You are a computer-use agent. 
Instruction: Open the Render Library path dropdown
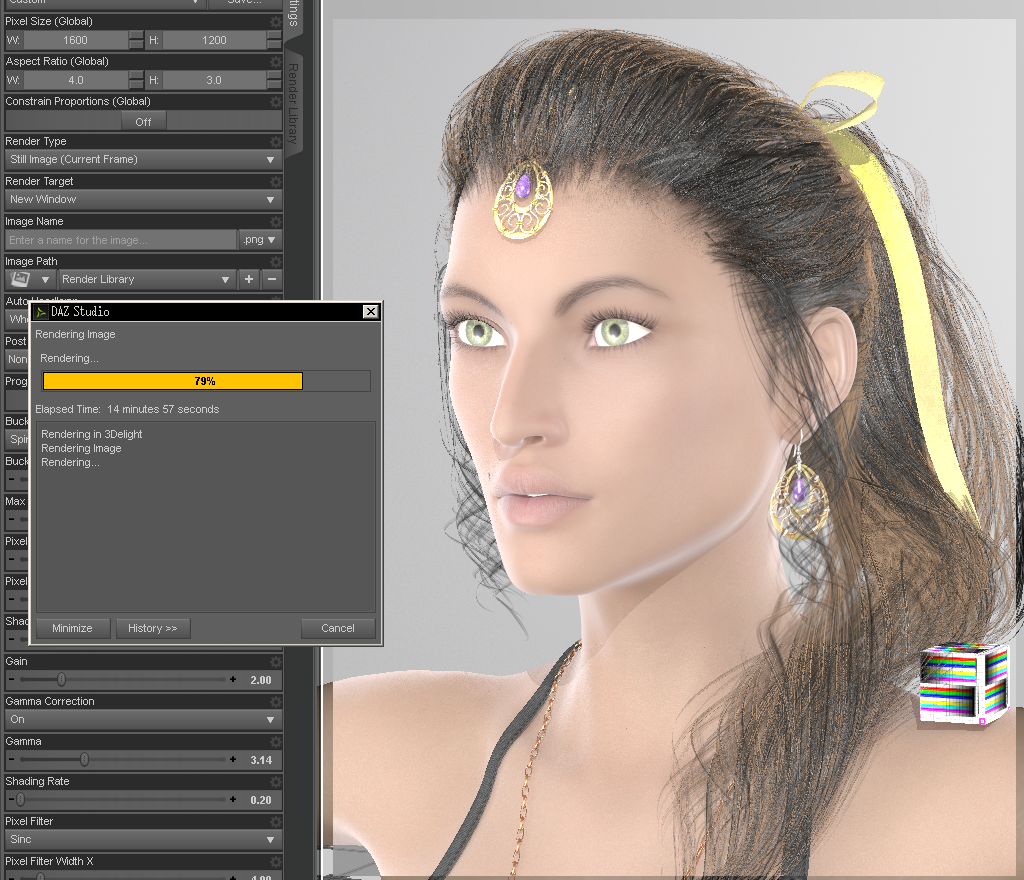coord(146,279)
